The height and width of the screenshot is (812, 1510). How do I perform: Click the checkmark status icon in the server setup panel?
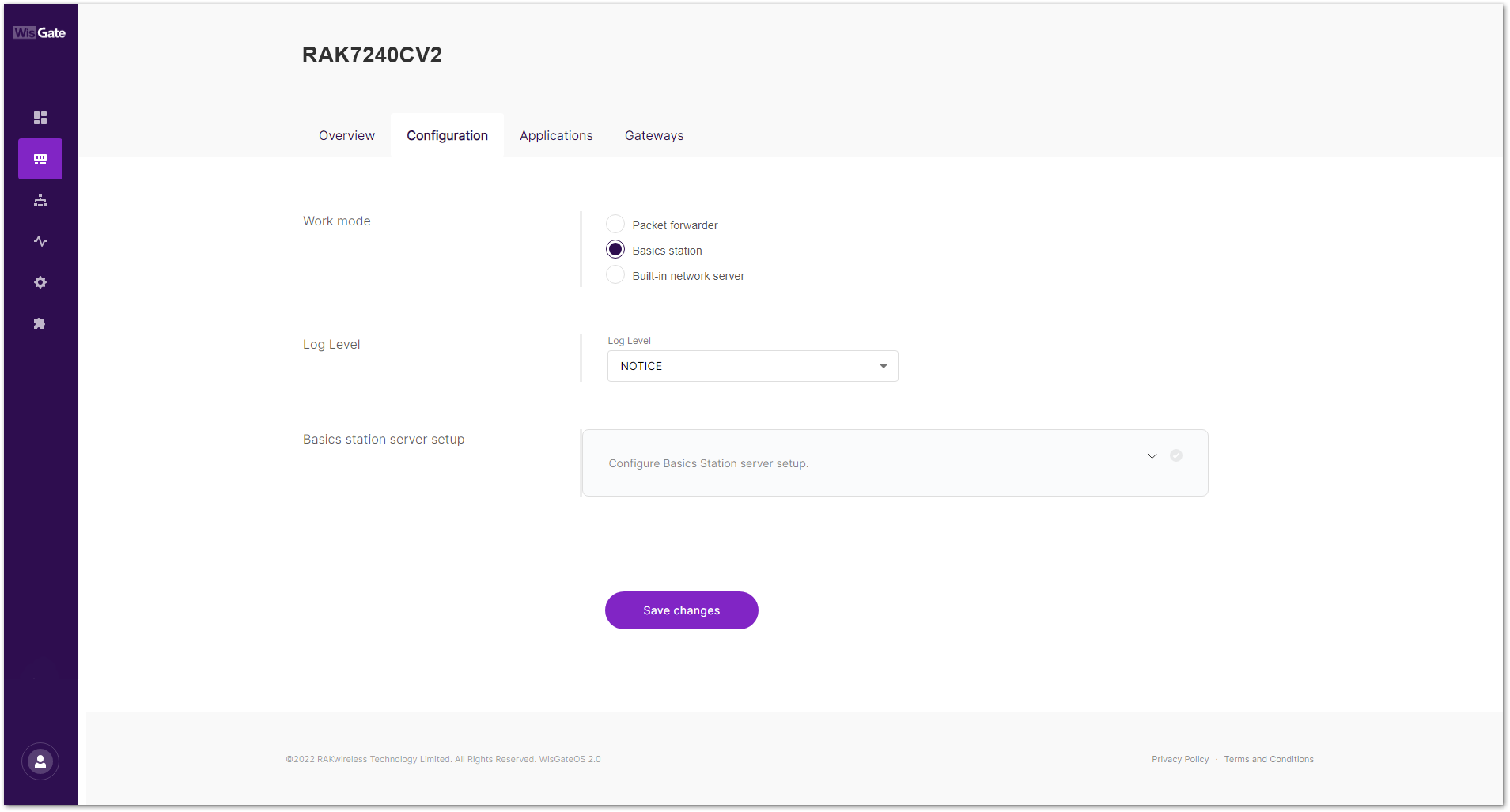(x=1176, y=455)
